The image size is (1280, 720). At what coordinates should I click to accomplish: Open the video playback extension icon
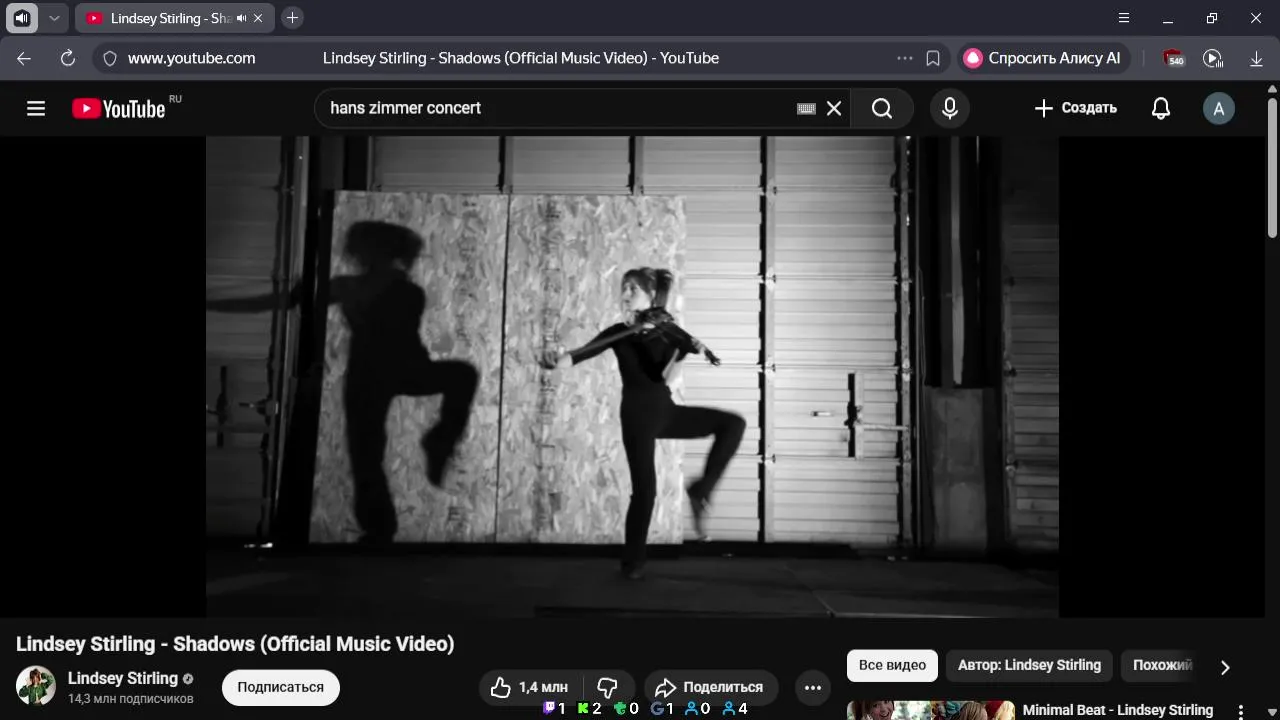[x=1213, y=58]
